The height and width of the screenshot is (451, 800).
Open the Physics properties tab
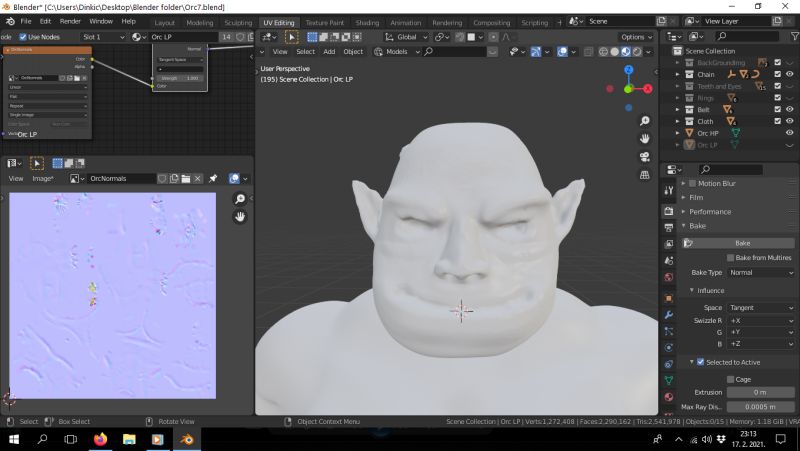tap(669, 348)
